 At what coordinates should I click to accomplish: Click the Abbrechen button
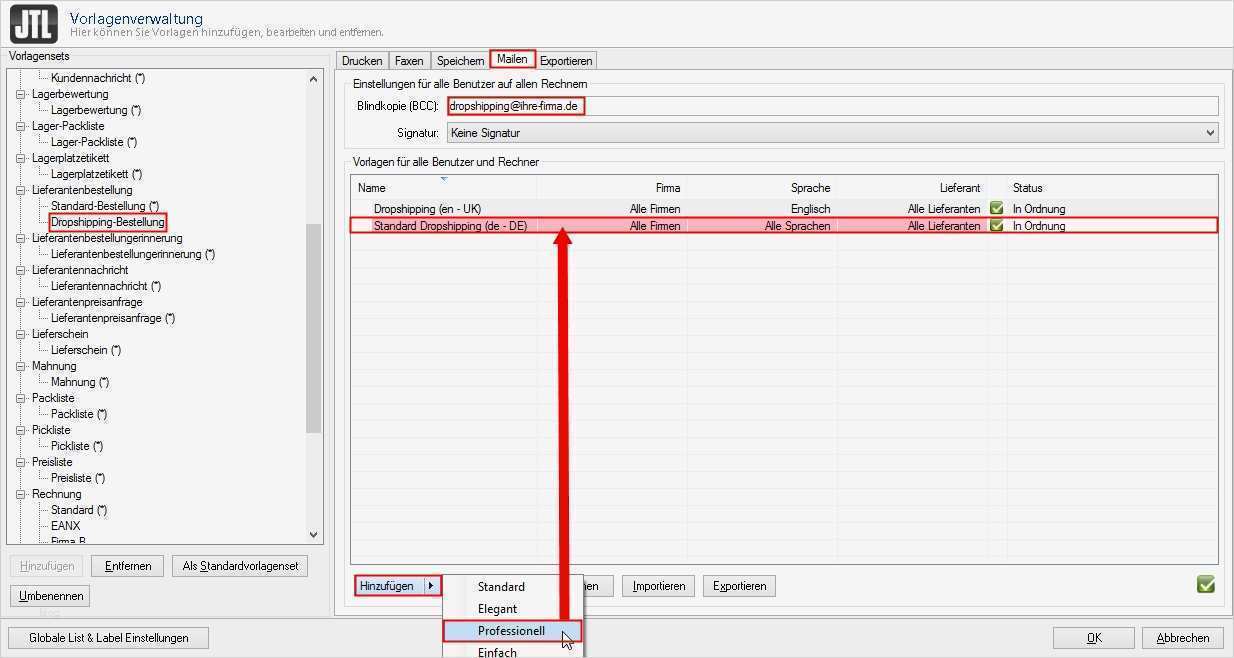pyautogui.click(x=1183, y=638)
